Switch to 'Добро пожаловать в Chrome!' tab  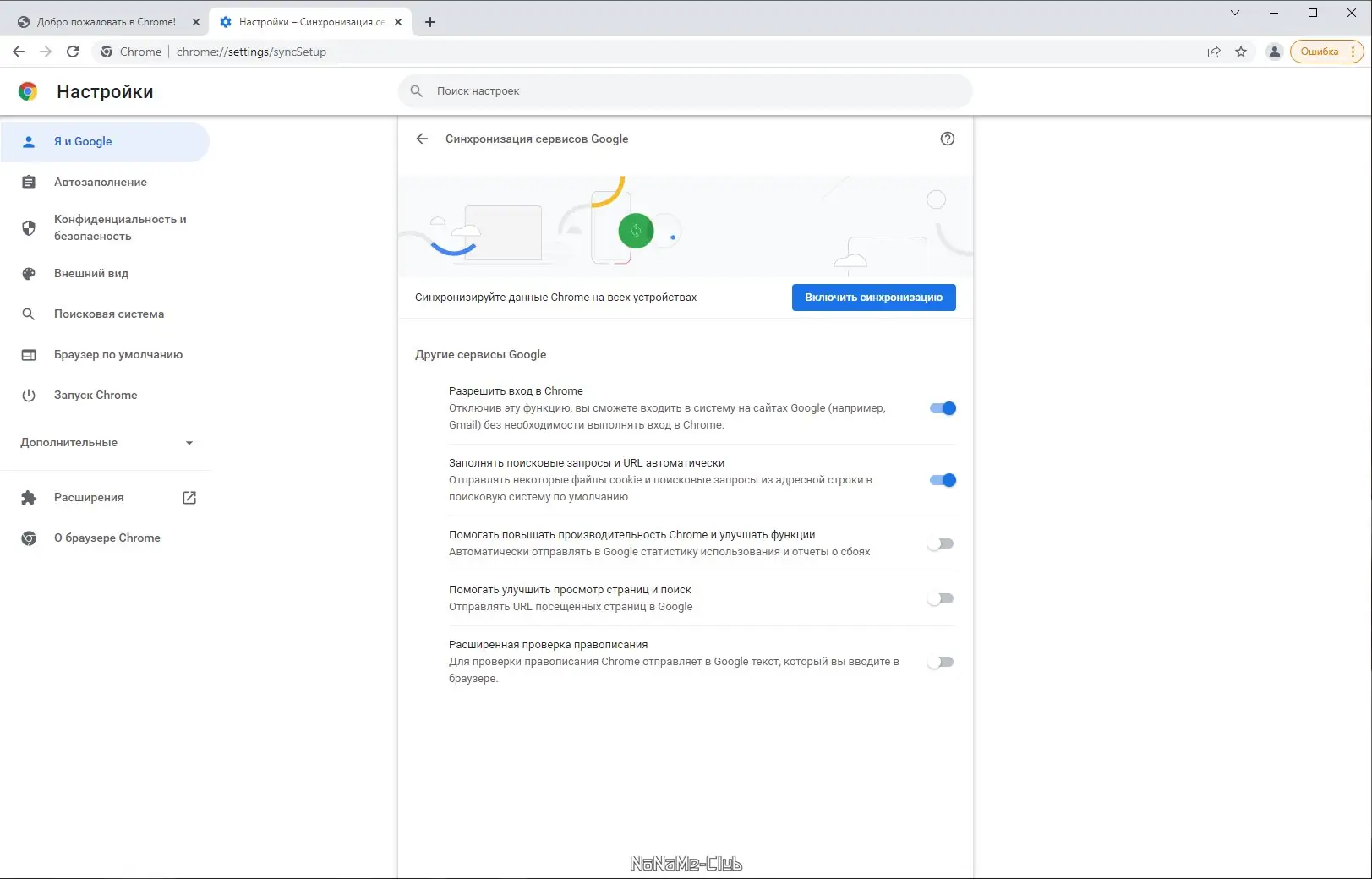pyautogui.click(x=107, y=22)
